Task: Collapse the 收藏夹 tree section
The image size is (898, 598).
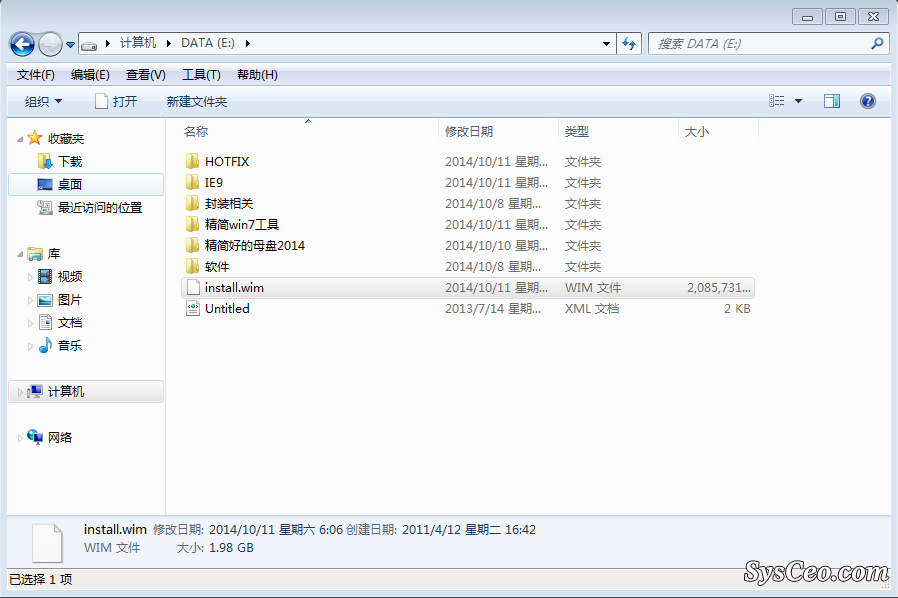Action: click(x=20, y=139)
